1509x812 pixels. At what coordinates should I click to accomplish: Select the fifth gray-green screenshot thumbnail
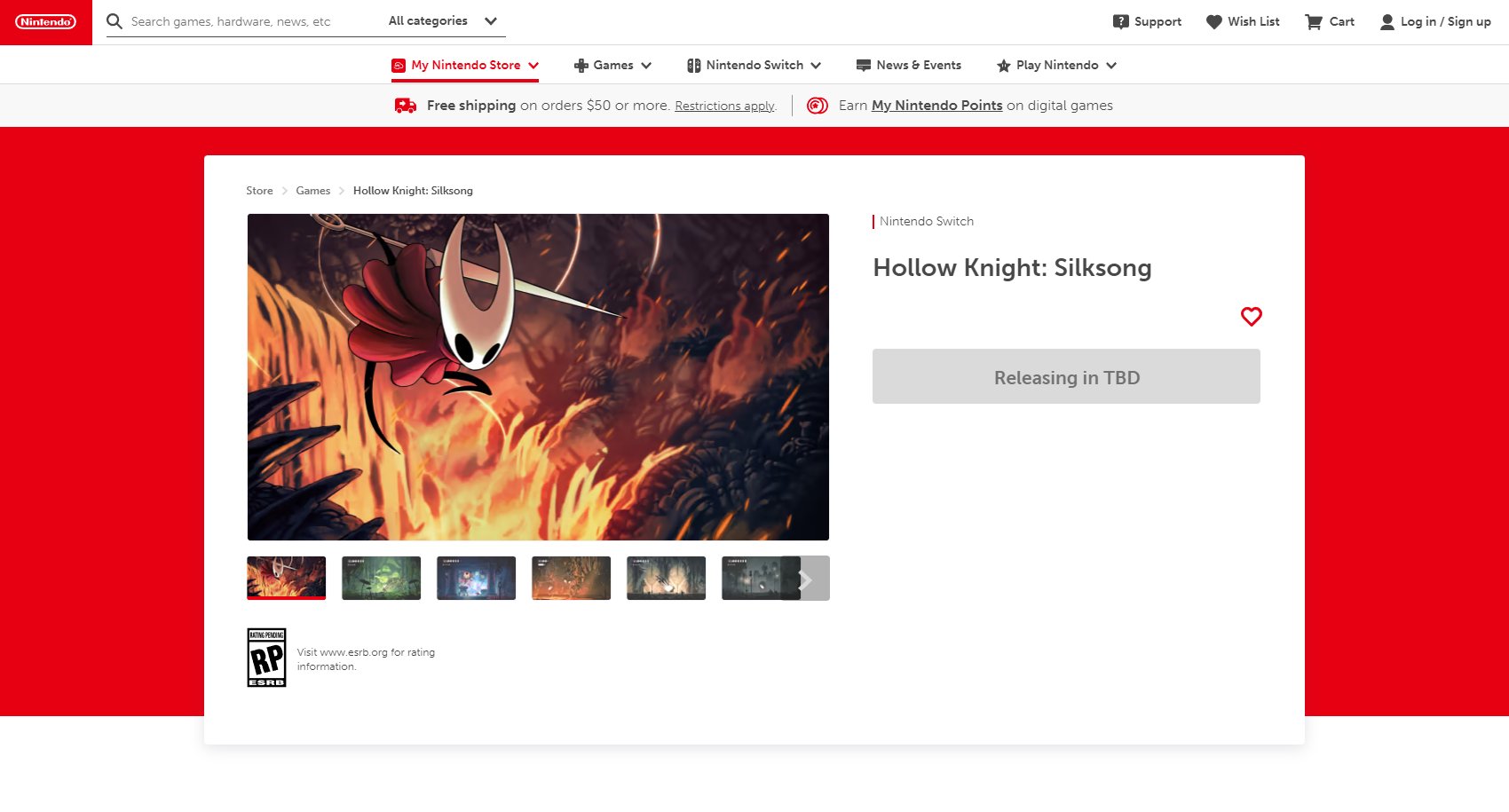tap(666, 578)
